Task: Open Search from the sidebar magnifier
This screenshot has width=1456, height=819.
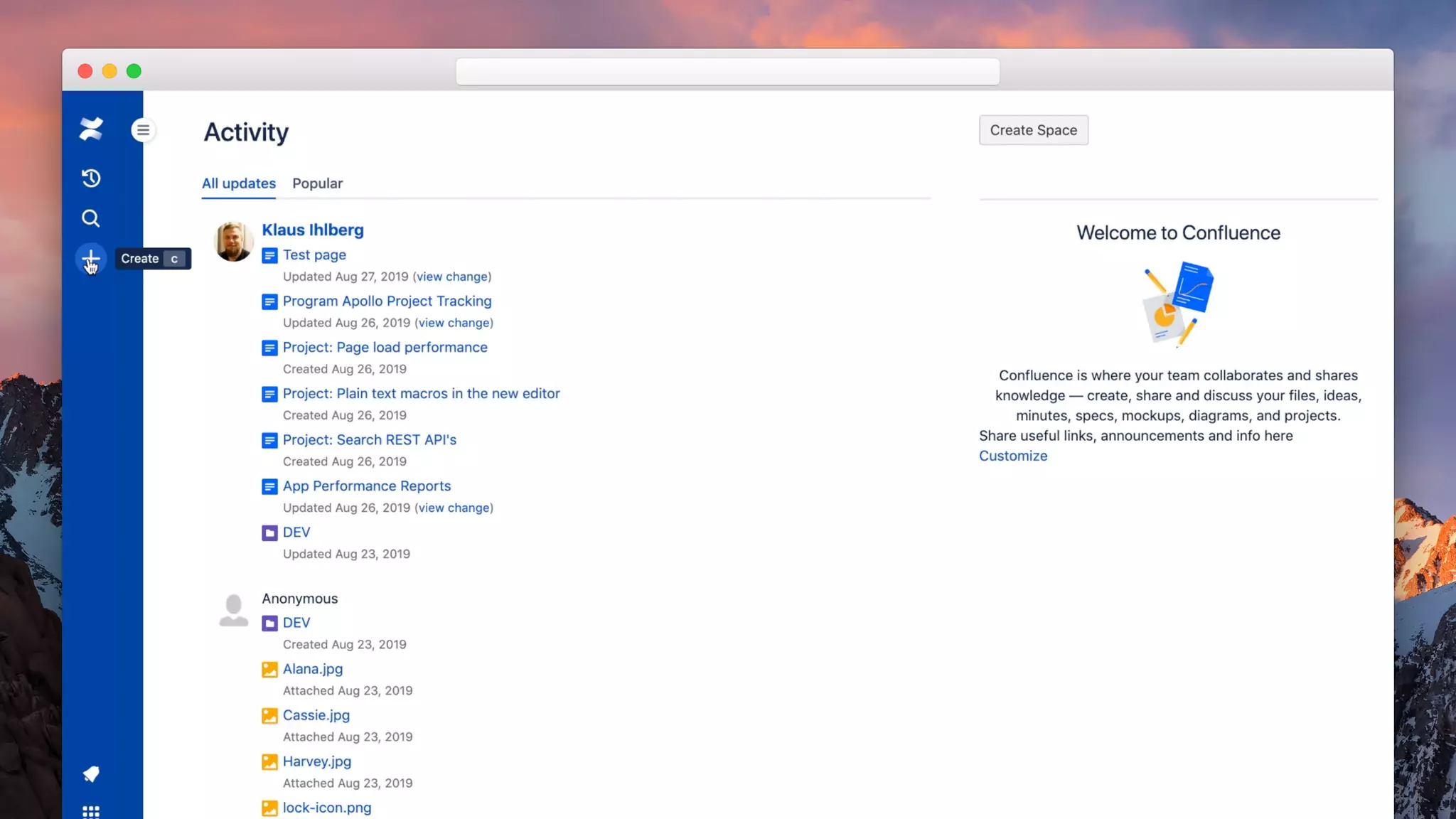Action: click(x=91, y=218)
